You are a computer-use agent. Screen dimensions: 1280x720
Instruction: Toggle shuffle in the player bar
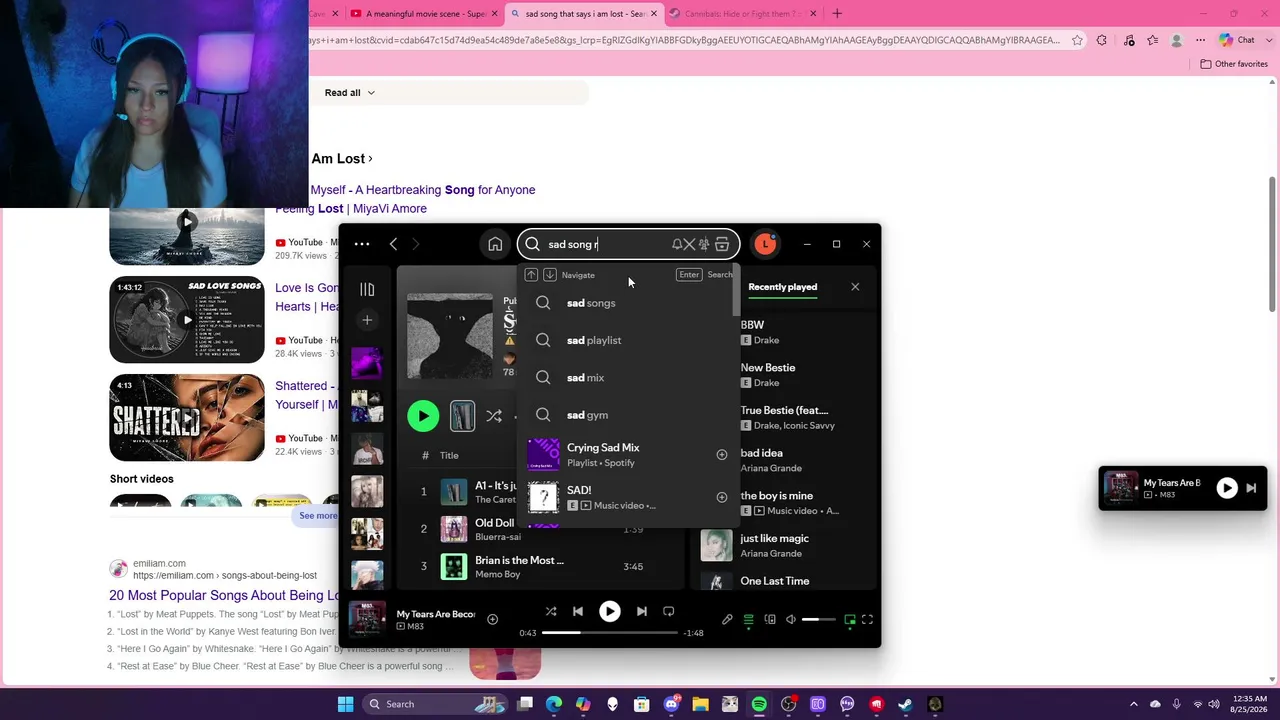[x=551, y=611]
